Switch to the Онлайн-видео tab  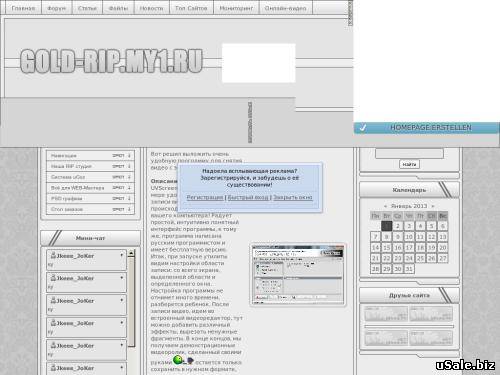click(x=285, y=8)
